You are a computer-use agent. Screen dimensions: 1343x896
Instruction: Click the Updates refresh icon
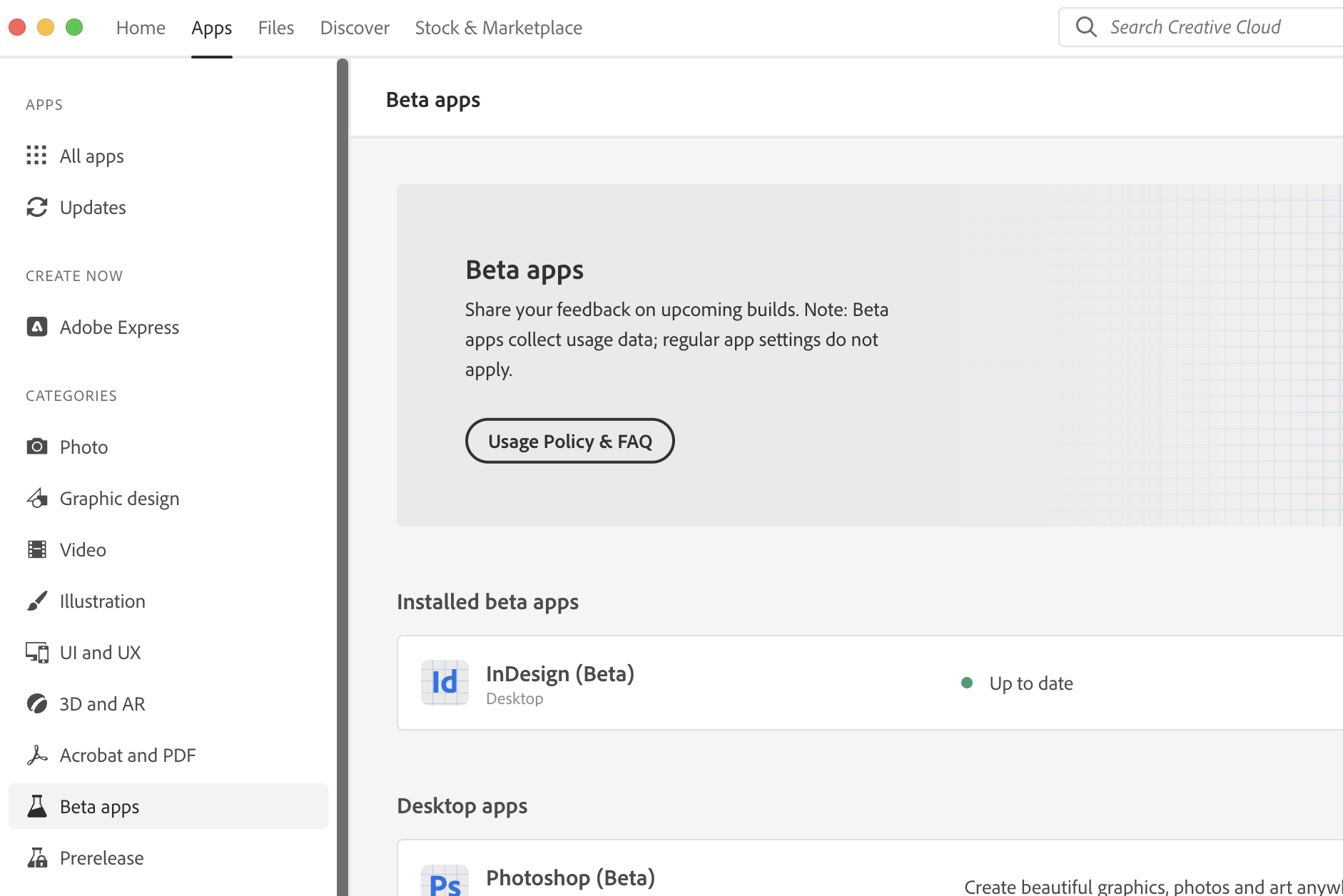[x=36, y=207]
